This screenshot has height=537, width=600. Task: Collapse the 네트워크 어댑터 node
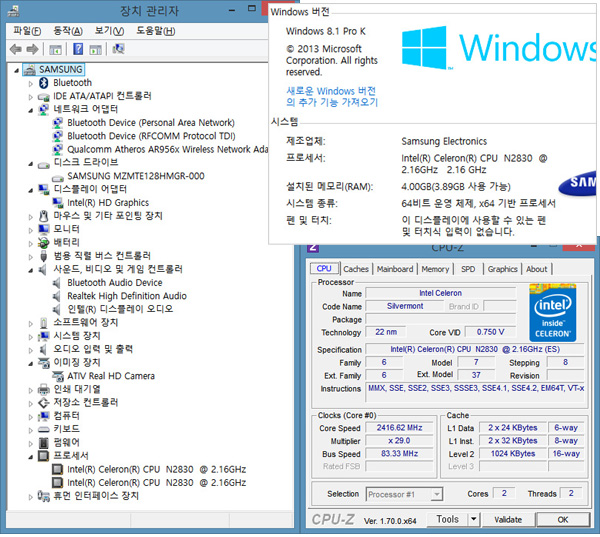[x=31, y=110]
